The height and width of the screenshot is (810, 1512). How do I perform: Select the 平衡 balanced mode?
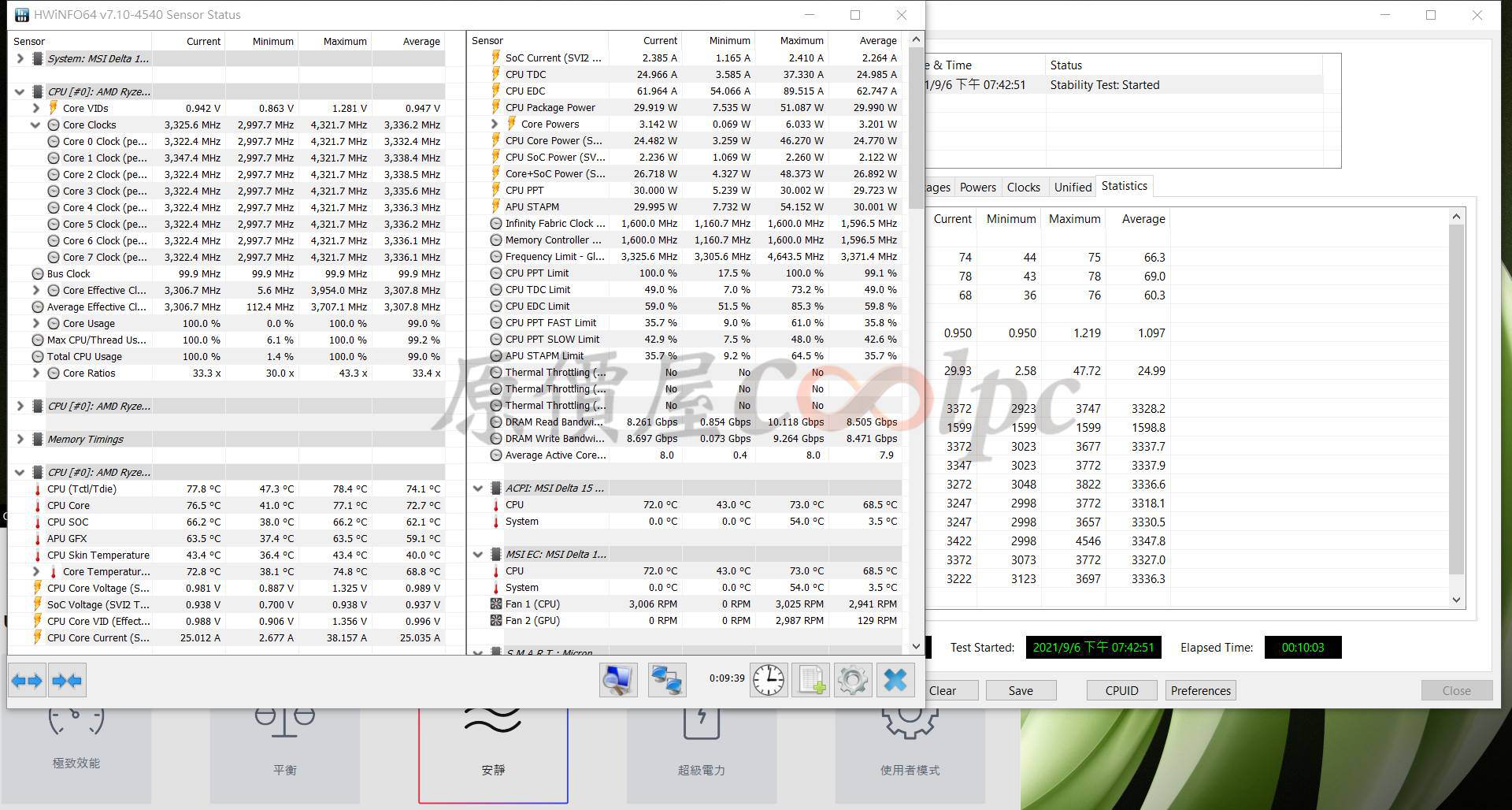coord(284,741)
